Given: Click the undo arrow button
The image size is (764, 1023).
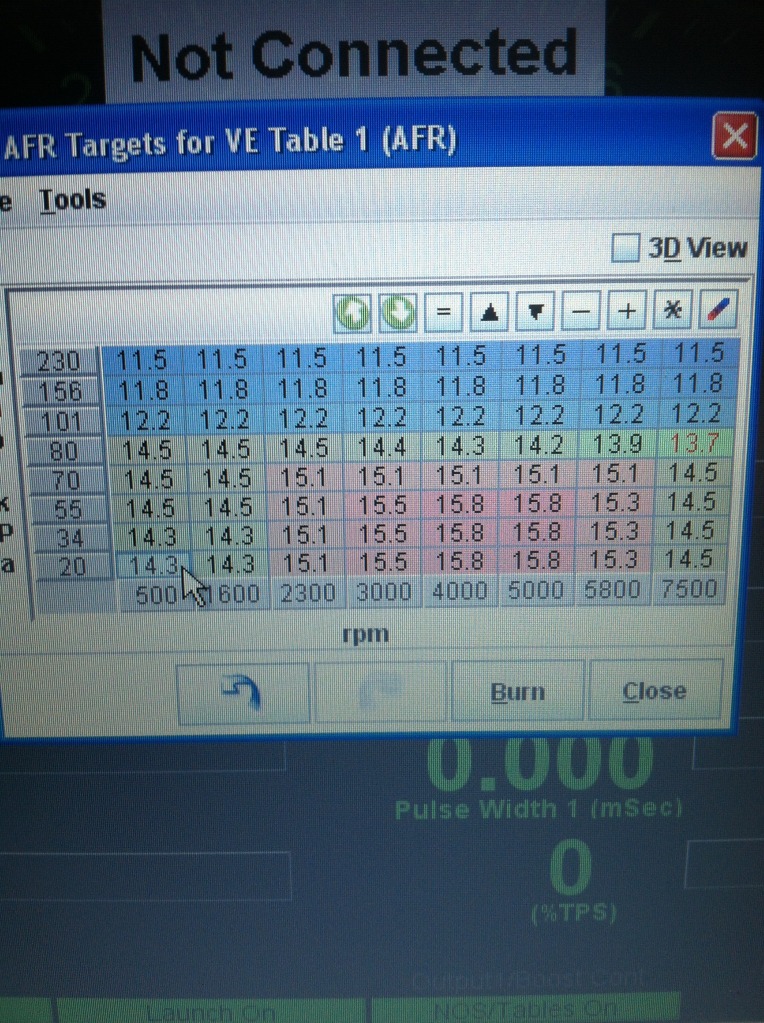Looking at the screenshot, I should point(243,693).
